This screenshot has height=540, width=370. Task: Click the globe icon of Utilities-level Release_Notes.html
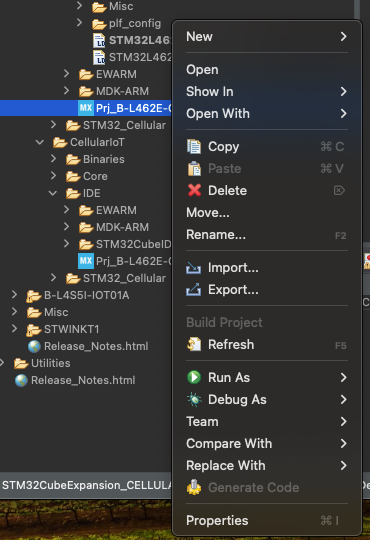21,380
